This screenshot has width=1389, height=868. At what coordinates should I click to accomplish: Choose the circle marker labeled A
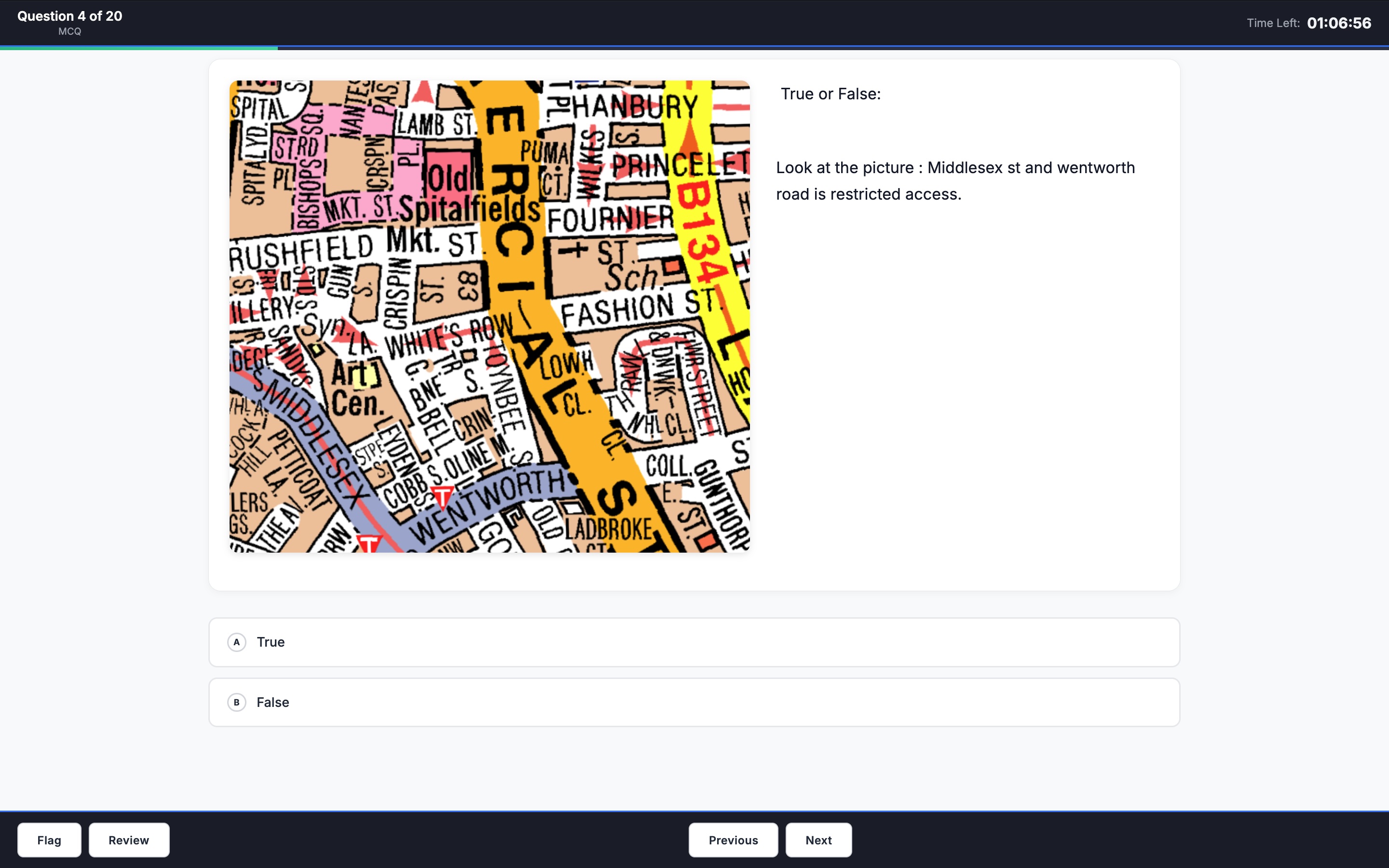pyautogui.click(x=236, y=642)
